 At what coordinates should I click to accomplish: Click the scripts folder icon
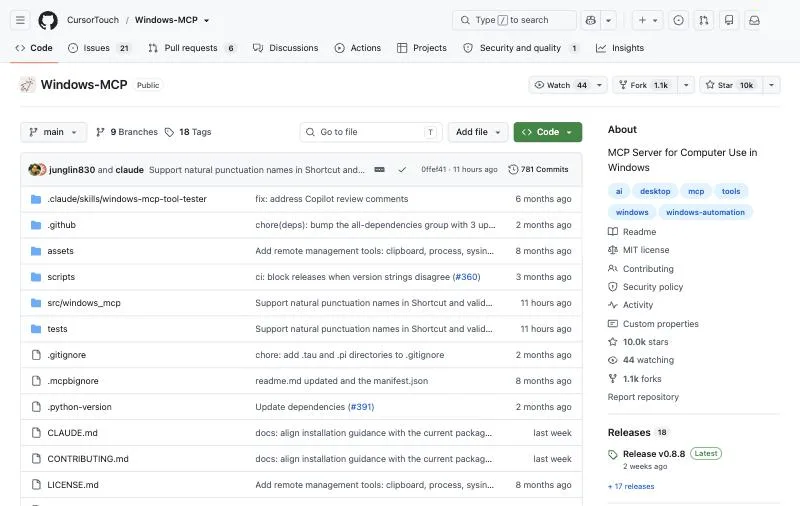pos(36,277)
